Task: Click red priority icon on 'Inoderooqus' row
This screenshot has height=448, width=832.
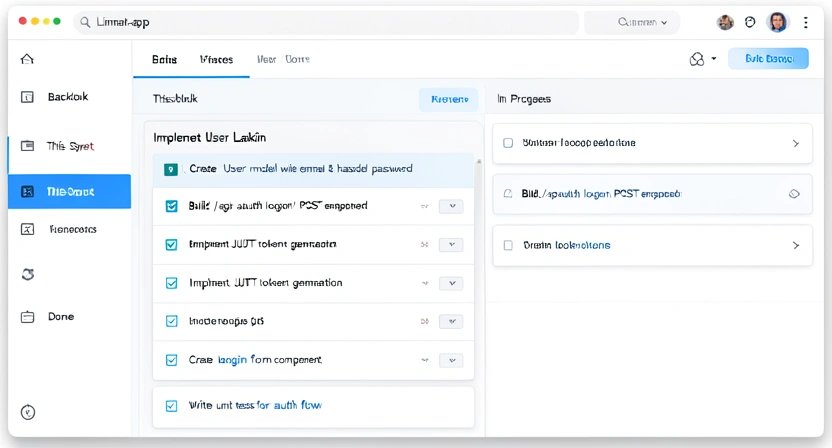Action: point(424,321)
